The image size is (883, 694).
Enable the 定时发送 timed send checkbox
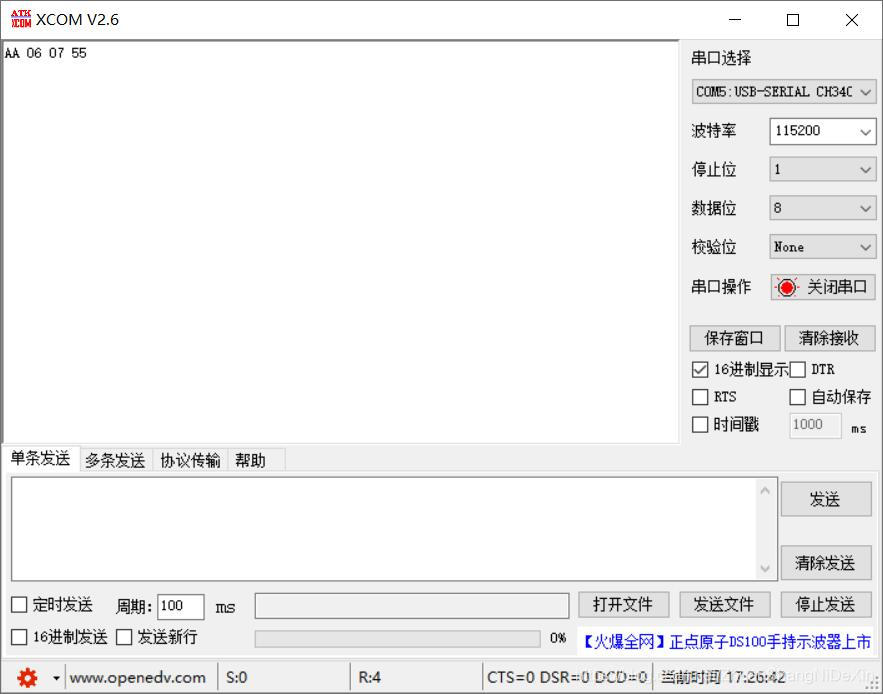pos(19,605)
